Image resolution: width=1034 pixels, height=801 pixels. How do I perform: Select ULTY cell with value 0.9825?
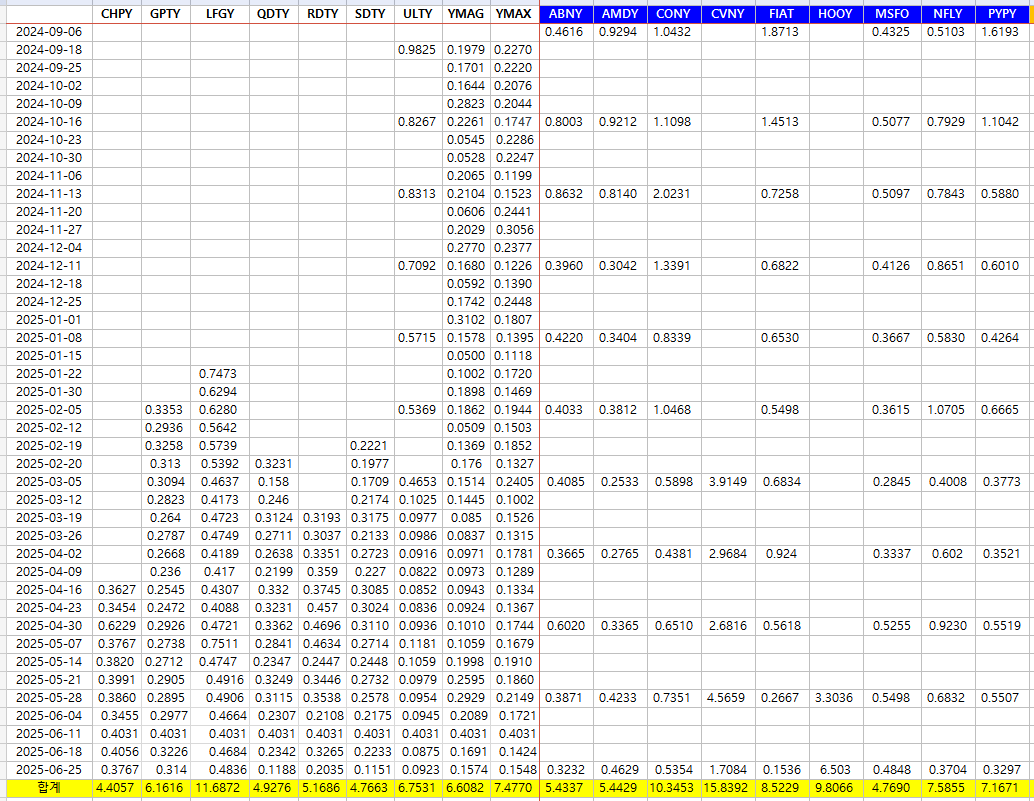418,50
